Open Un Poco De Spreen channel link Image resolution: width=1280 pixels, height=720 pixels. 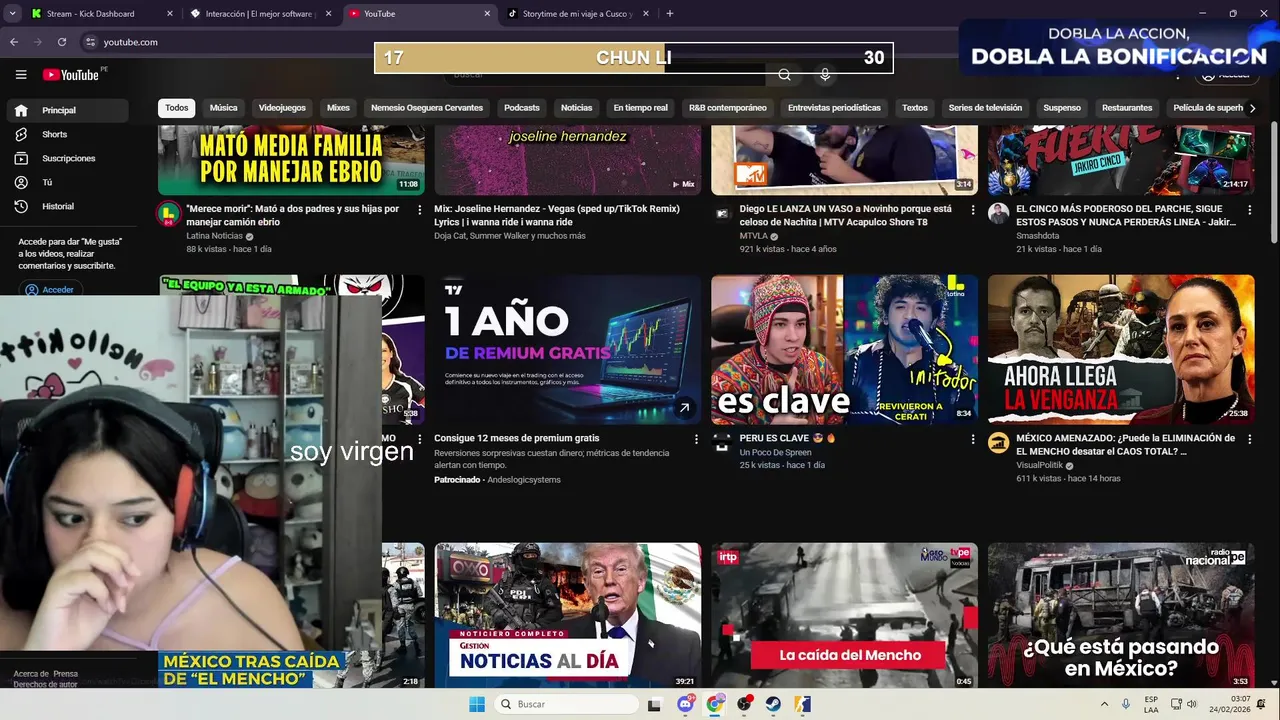(775, 452)
